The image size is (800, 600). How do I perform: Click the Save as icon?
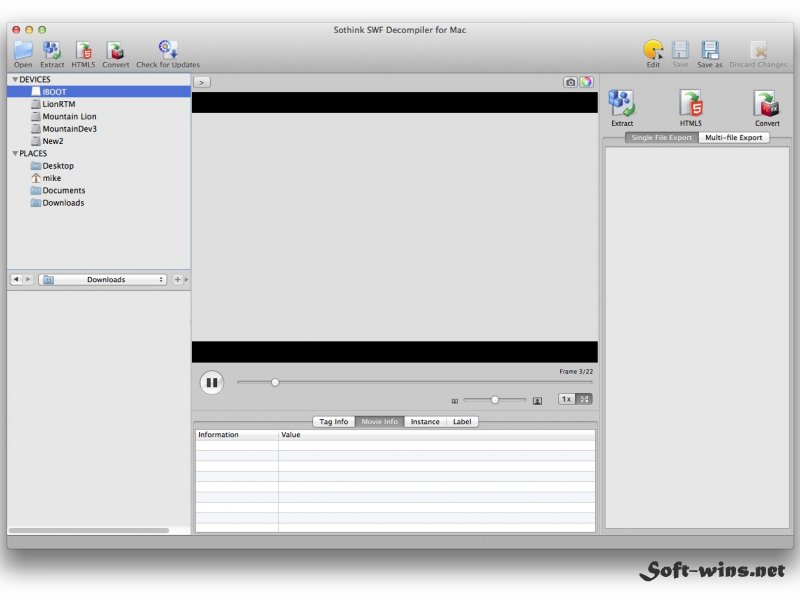click(710, 54)
